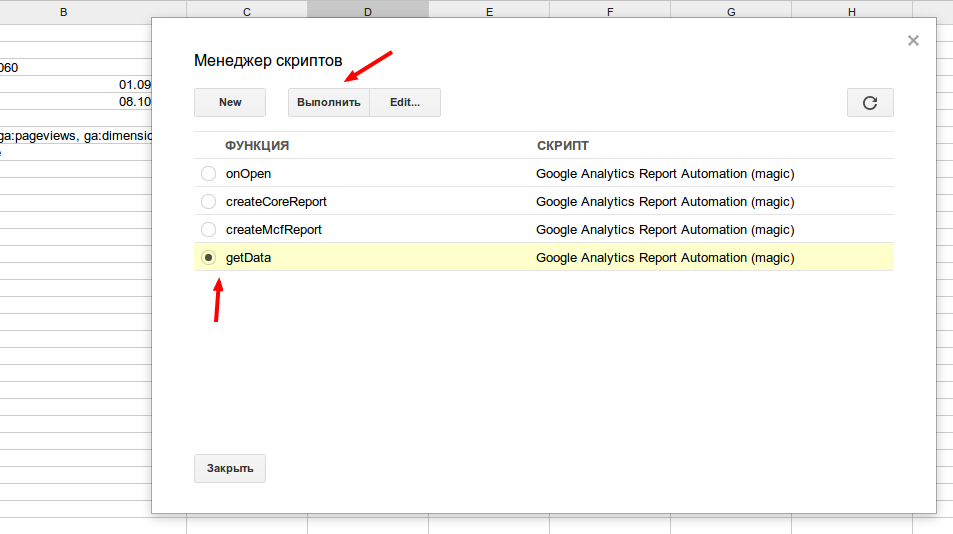
Task: Click the script name in the onOpen row
Action: pos(665,174)
